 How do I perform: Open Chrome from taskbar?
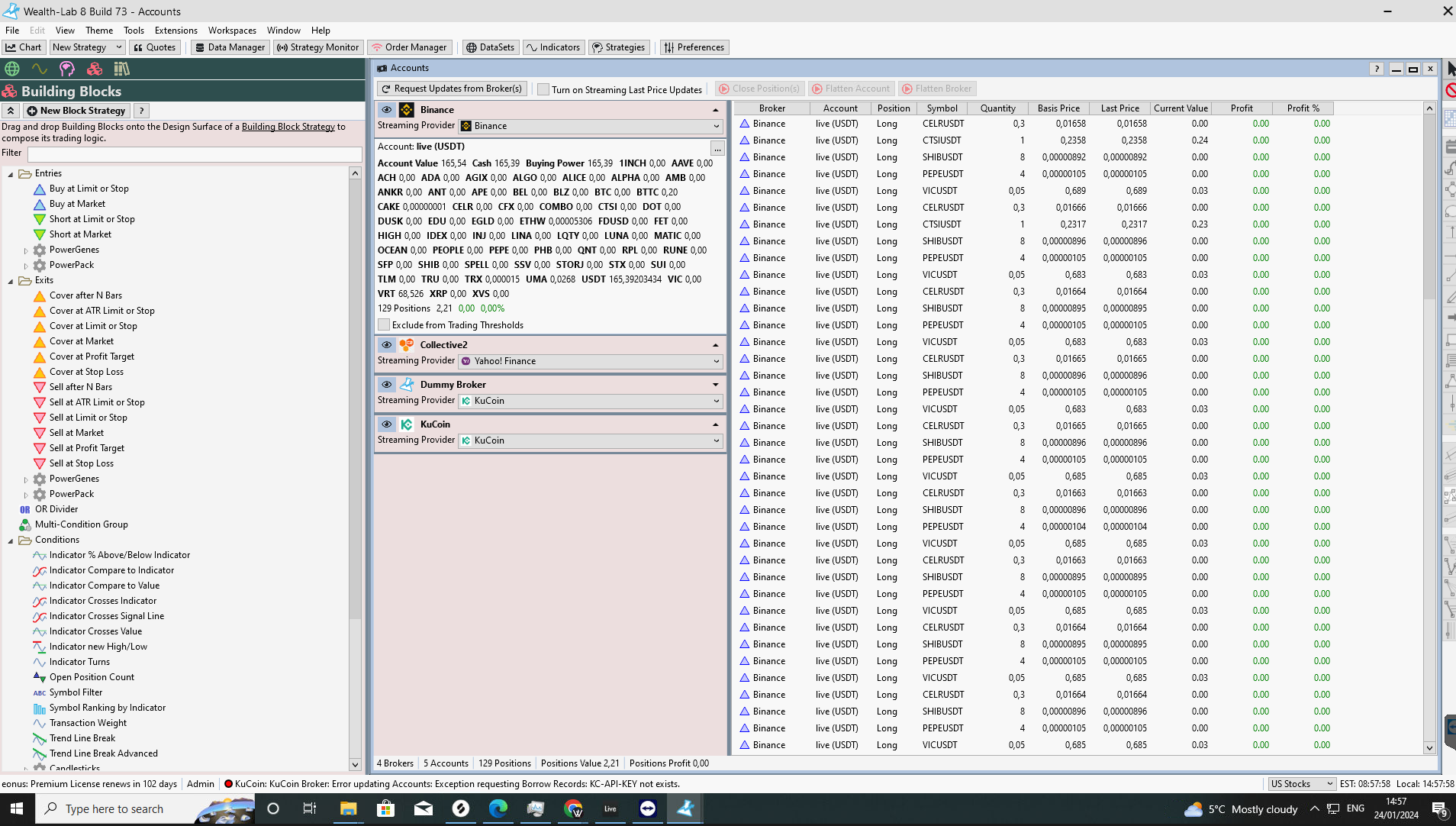tap(573, 809)
